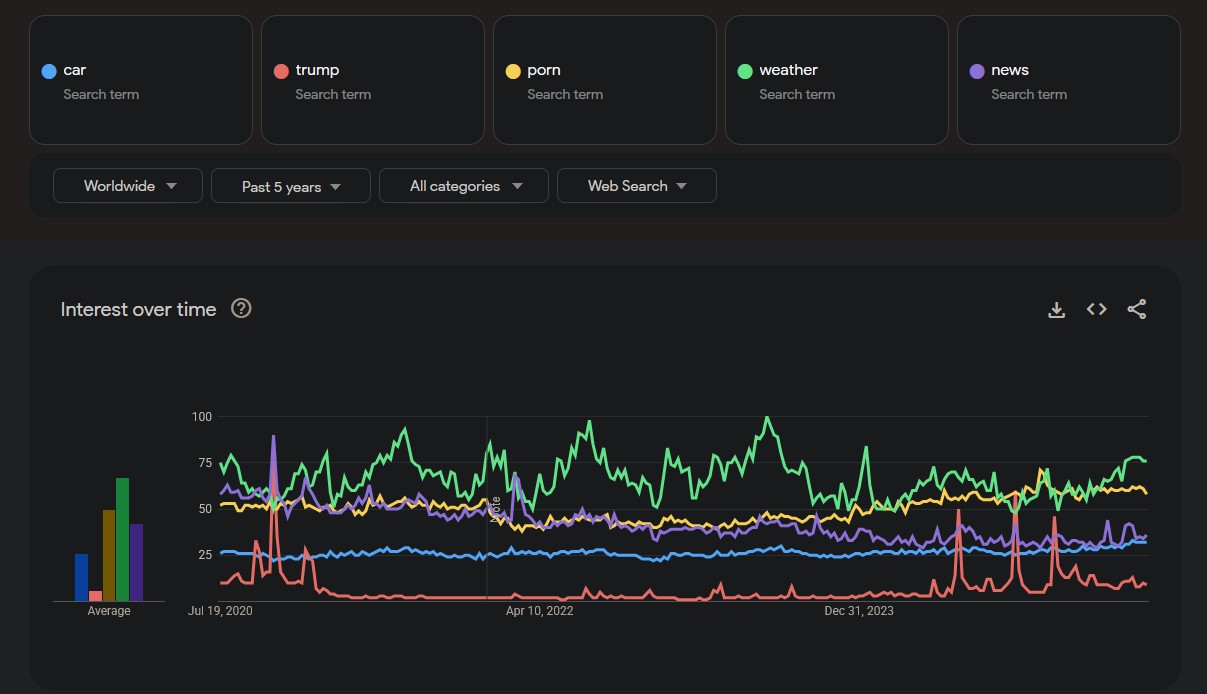Click the 100 y-axis label
This screenshot has height=694, width=1207.
[x=201, y=416]
